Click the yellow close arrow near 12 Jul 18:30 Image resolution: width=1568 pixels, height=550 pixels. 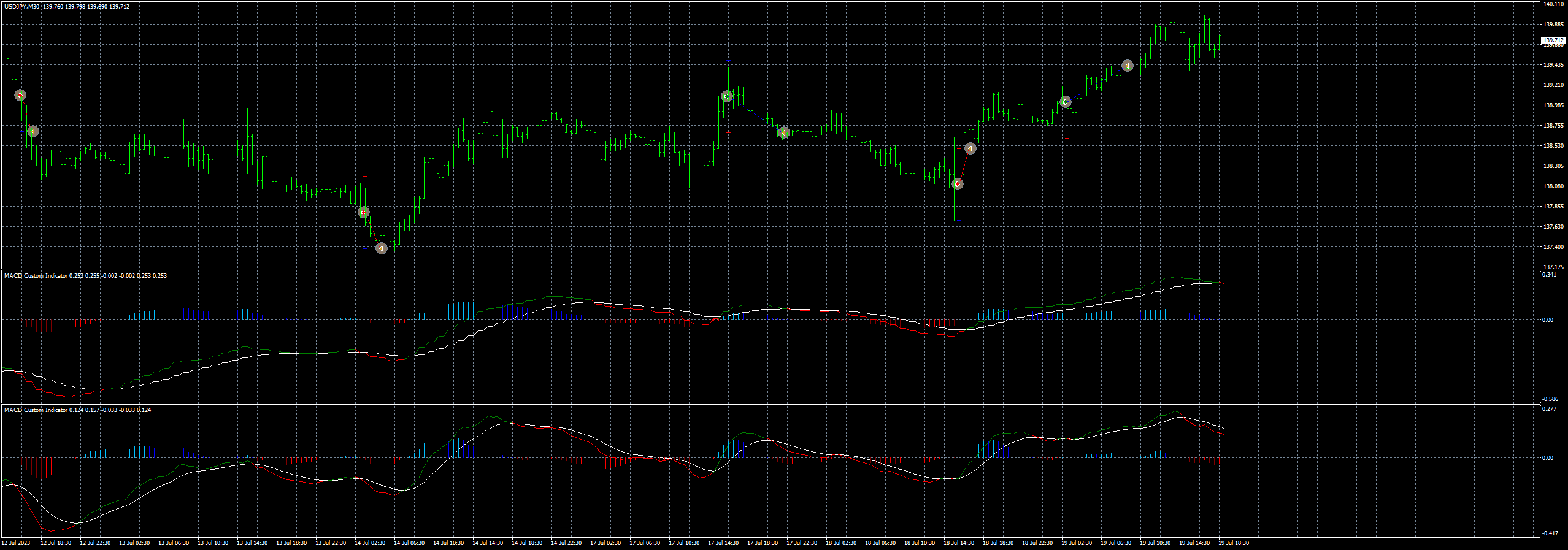point(33,131)
